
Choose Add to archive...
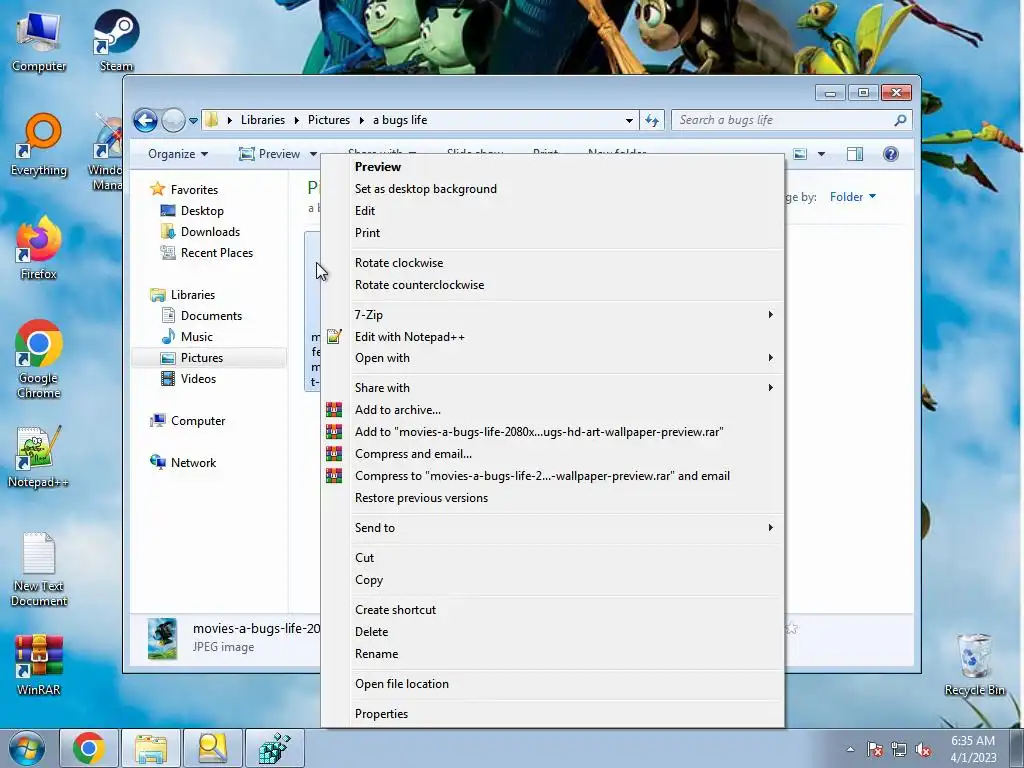552,410
